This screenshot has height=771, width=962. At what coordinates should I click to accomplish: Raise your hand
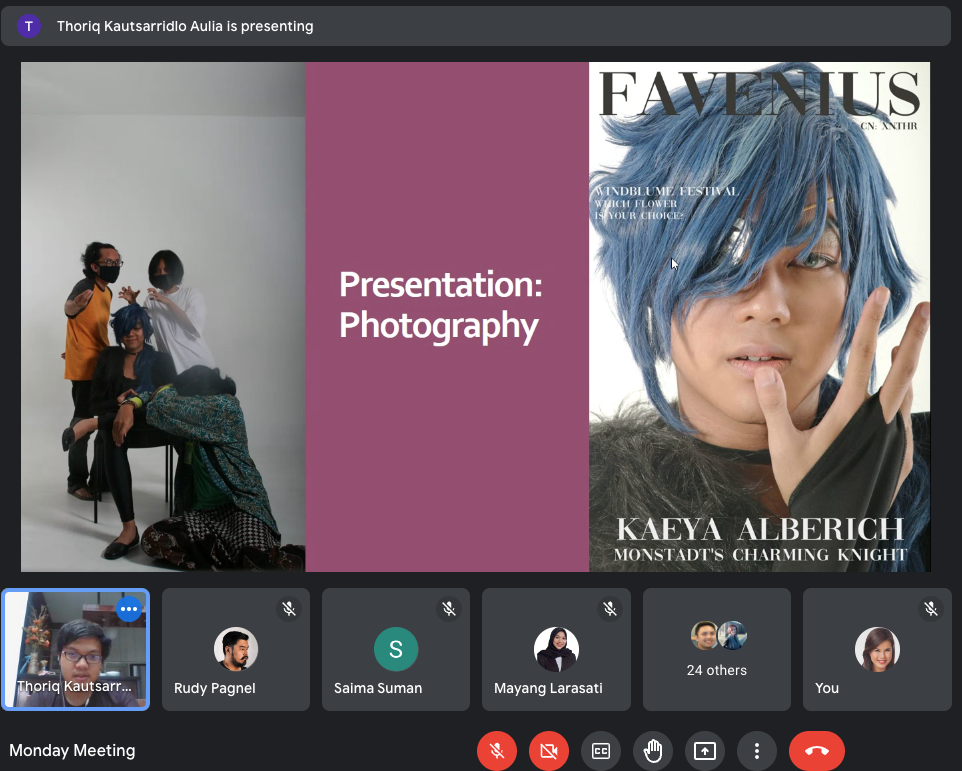[x=653, y=751]
